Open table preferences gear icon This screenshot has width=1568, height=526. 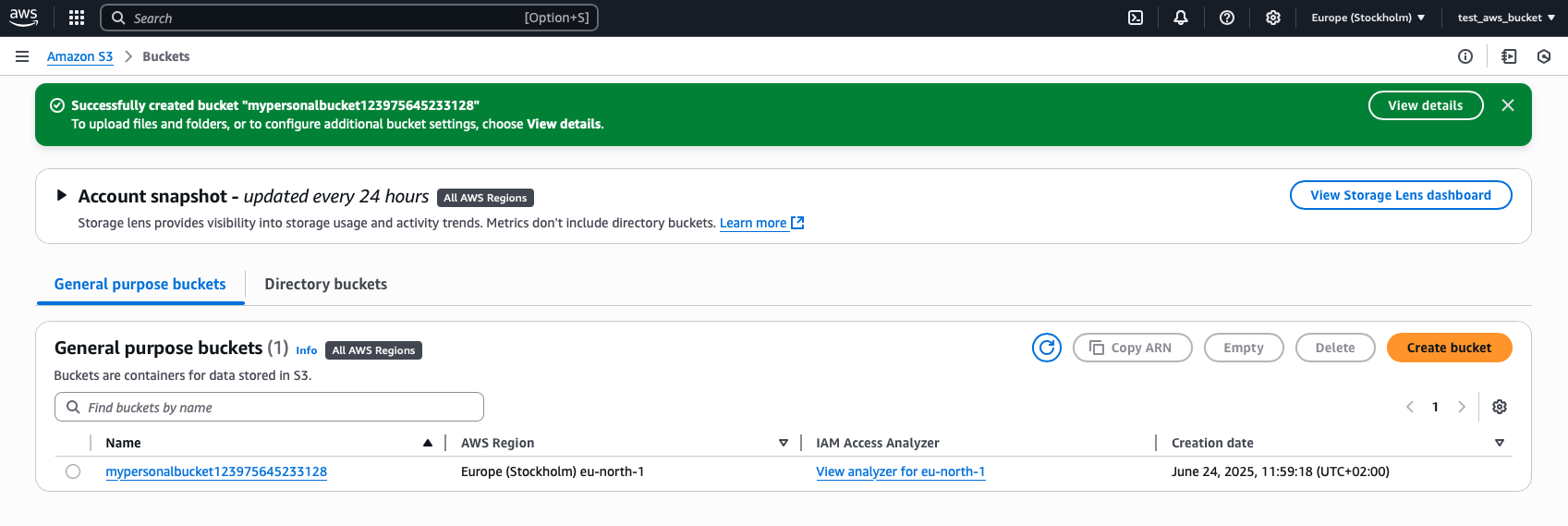pyautogui.click(x=1500, y=407)
